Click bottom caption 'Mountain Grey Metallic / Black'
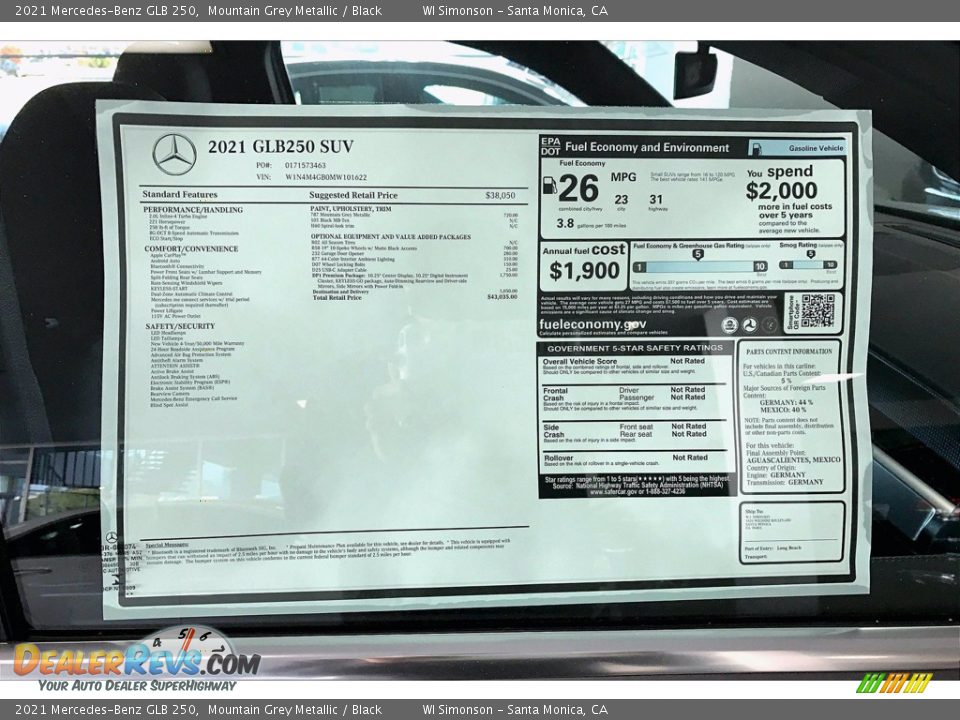Viewport: 960px width, 720px height. 294,710
